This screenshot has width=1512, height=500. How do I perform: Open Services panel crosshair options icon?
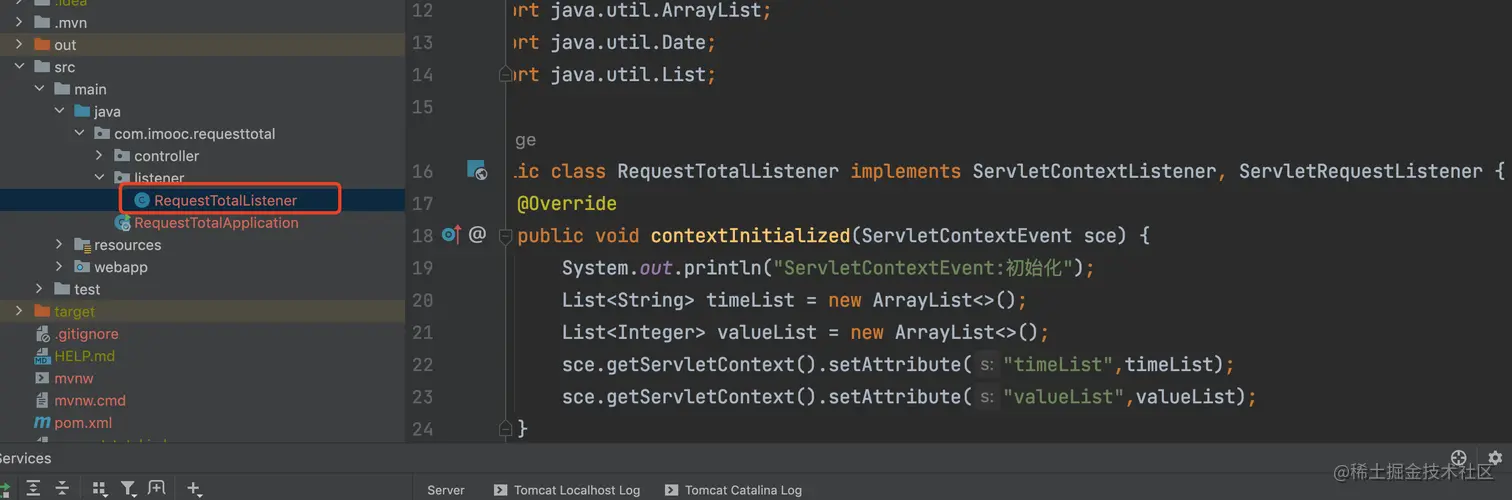coord(1459,458)
